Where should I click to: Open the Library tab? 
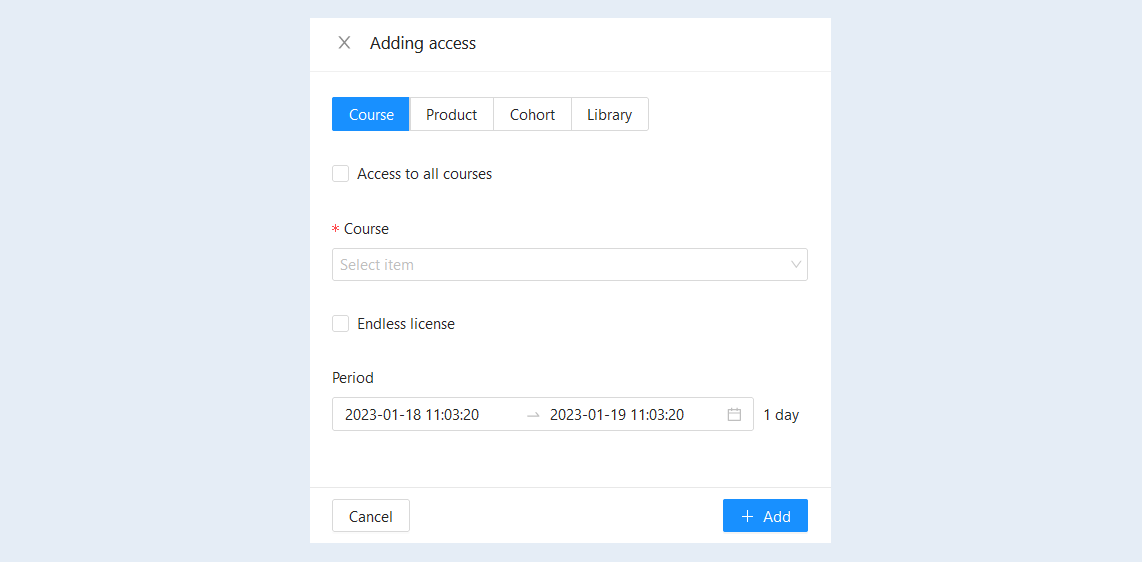click(610, 114)
